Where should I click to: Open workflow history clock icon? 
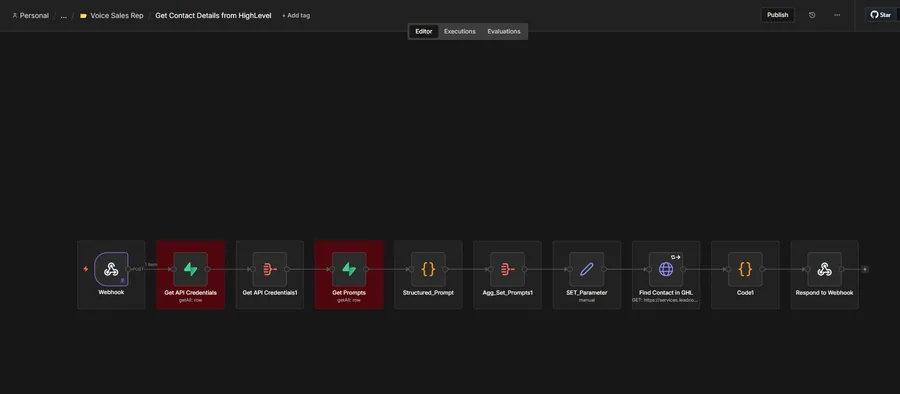812,15
